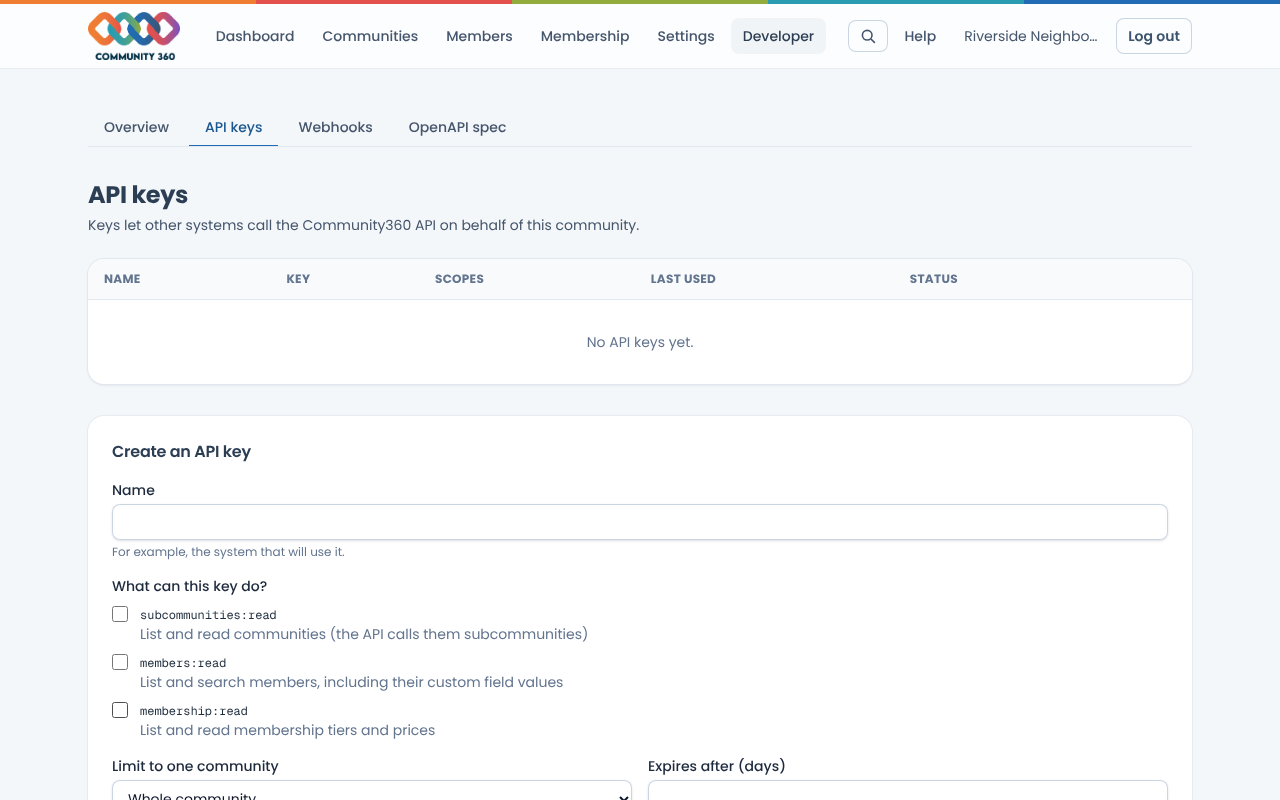The image size is (1280, 800).
Task: Enable the subcommunities:read scope checkbox
Action: (x=120, y=614)
